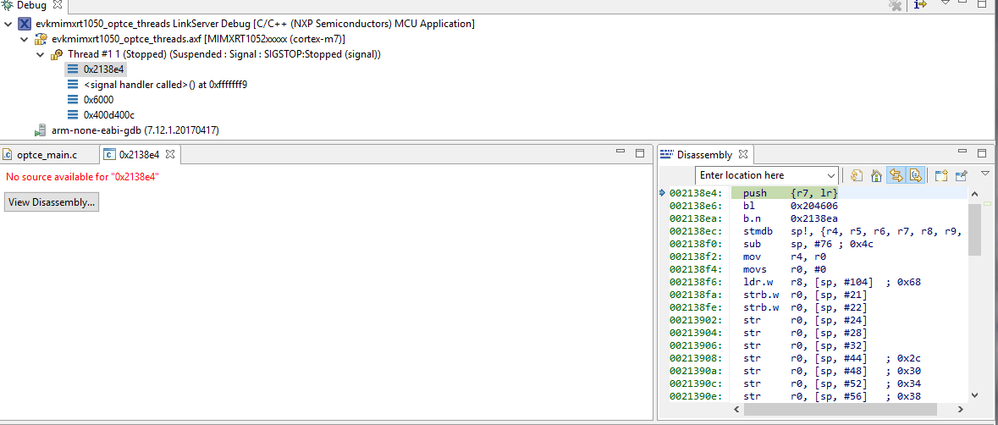This screenshot has width=998, height=425.
Task: Click the View Disassembly... button
Action: click(x=52, y=202)
